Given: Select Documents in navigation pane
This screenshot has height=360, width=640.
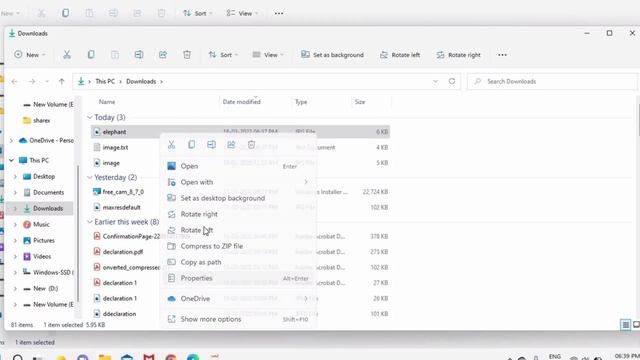Looking at the screenshot, I should 48,192.
